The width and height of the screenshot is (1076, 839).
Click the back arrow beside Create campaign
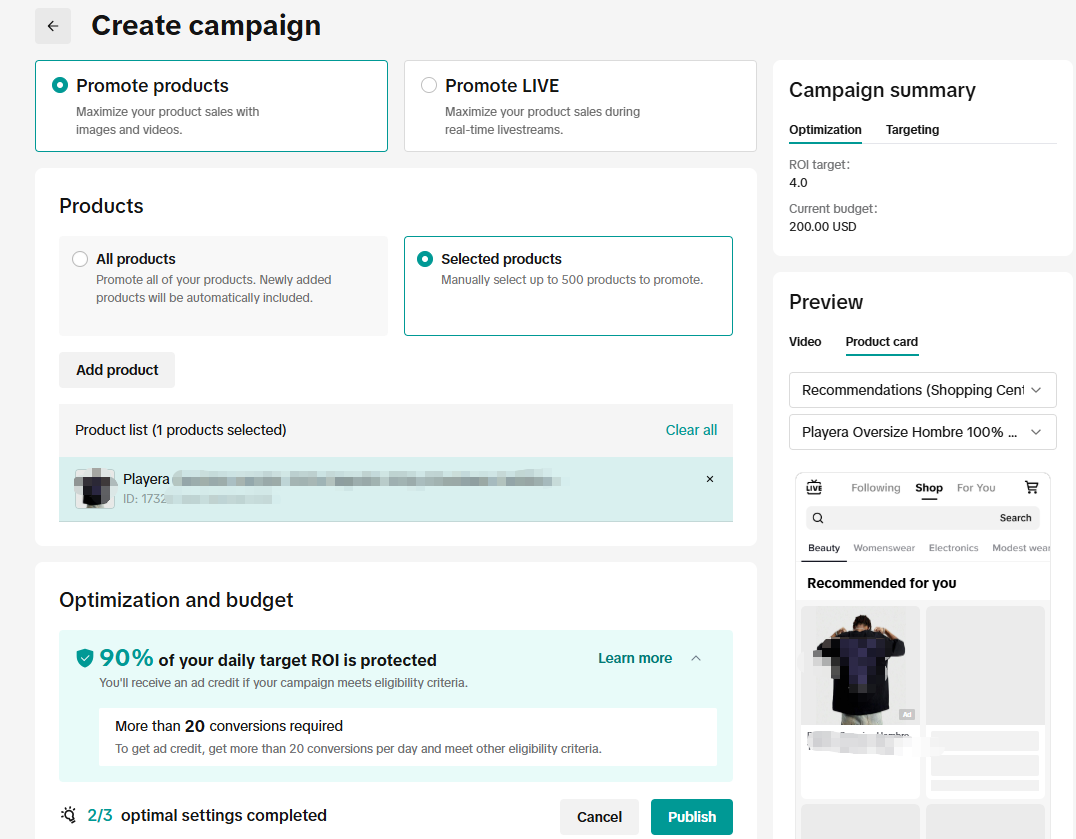point(53,26)
